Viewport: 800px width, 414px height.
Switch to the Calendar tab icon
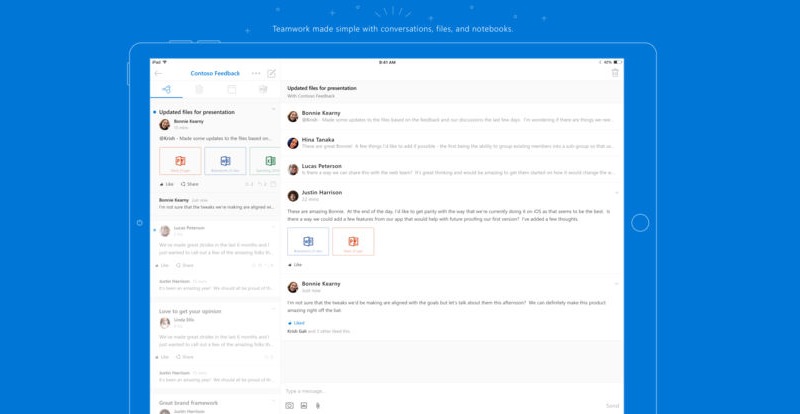click(x=232, y=89)
